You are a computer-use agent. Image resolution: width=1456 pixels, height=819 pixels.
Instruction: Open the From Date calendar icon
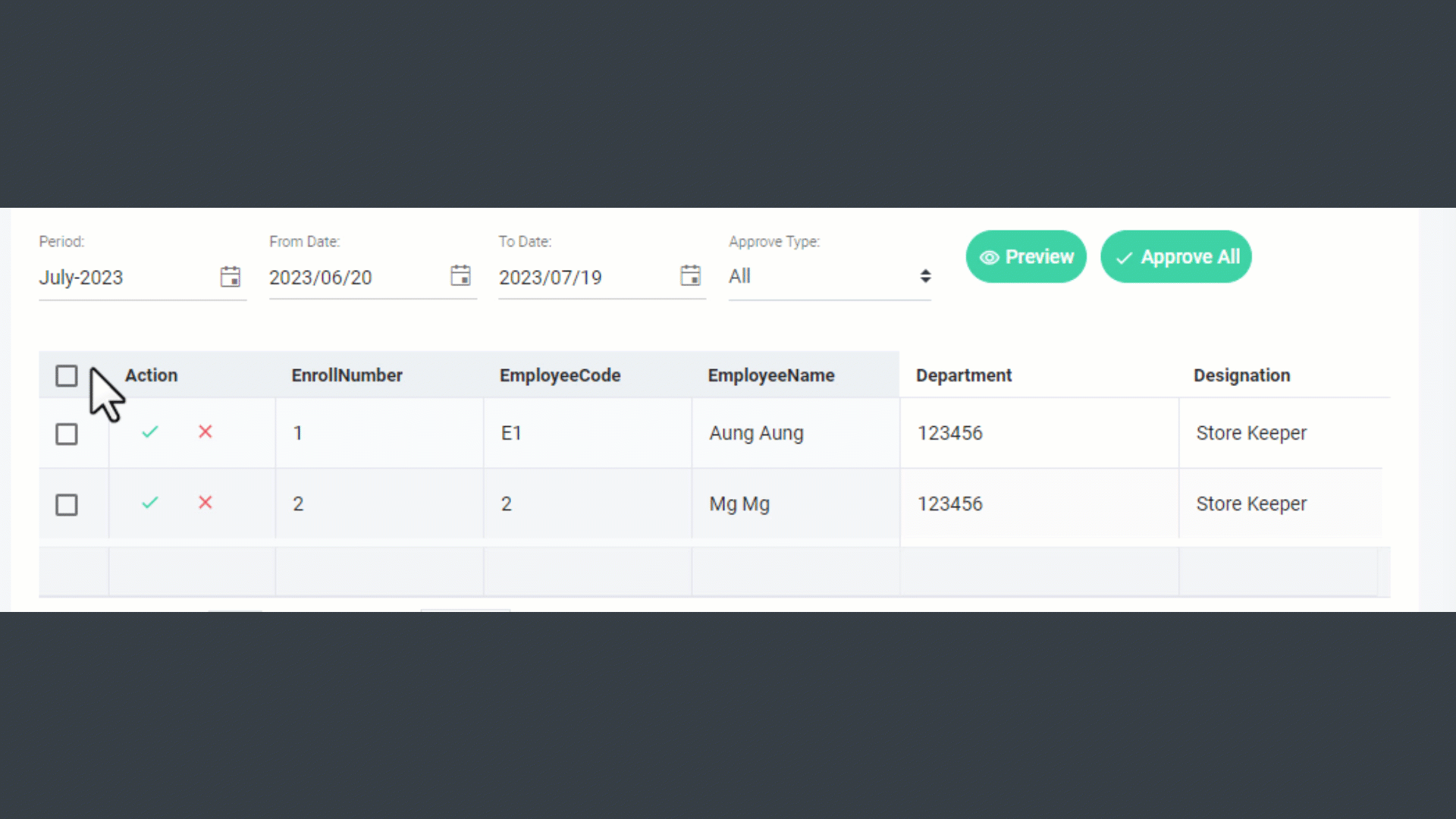(460, 276)
